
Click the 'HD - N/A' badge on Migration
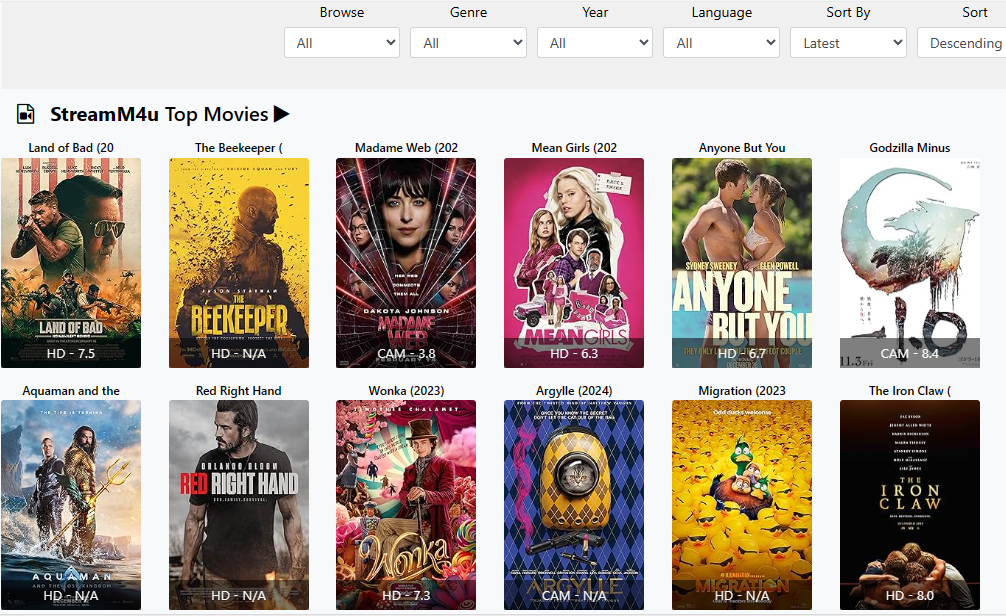pyautogui.click(x=742, y=595)
